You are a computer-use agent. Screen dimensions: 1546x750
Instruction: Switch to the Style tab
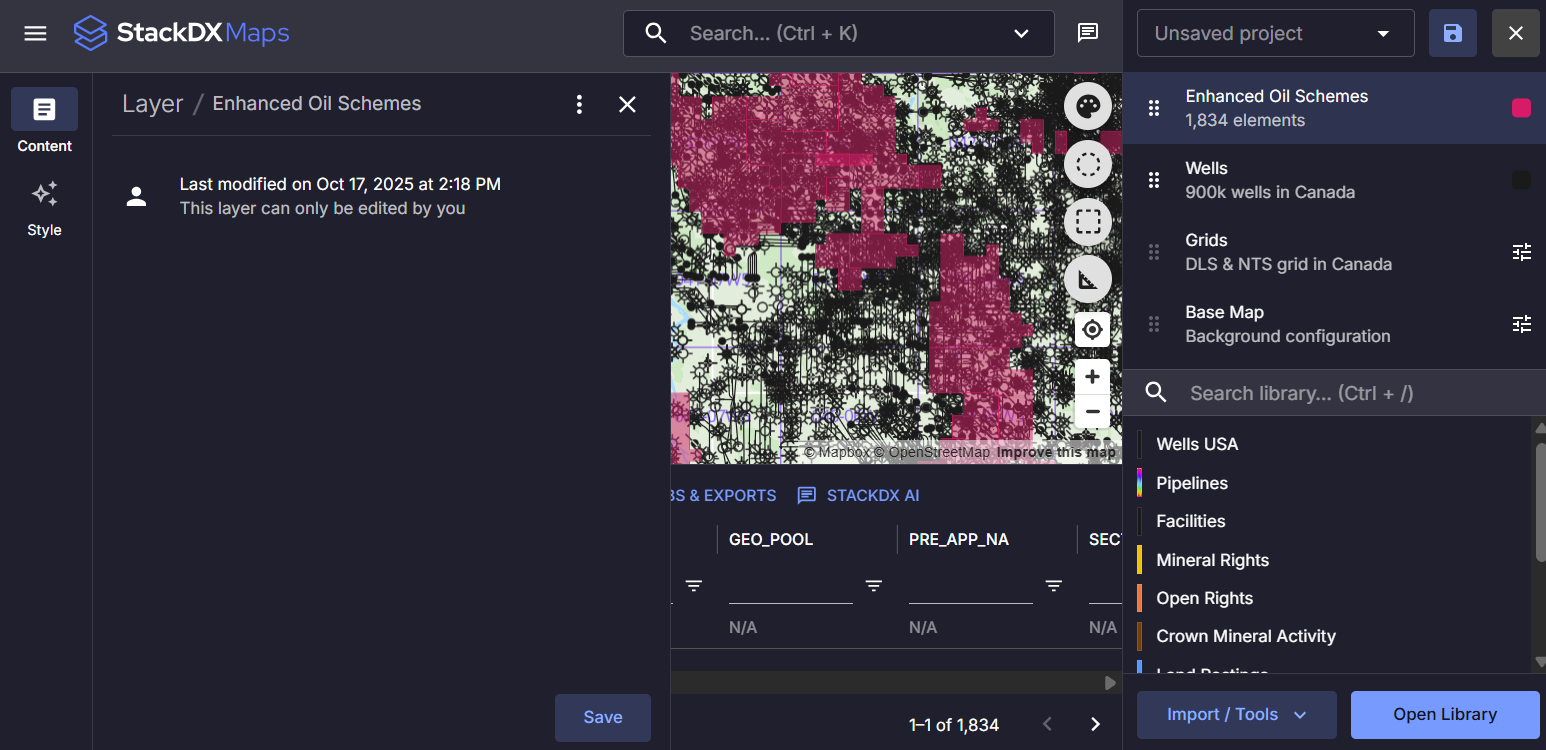(x=44, y=208)
